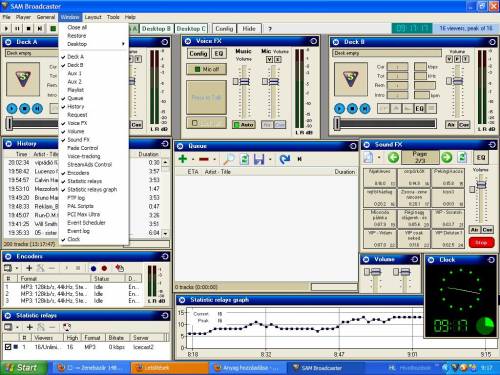This screenshot has height=375, width=500.
Task: Add a track with Queue green plus
Action: tap(183, 159)
